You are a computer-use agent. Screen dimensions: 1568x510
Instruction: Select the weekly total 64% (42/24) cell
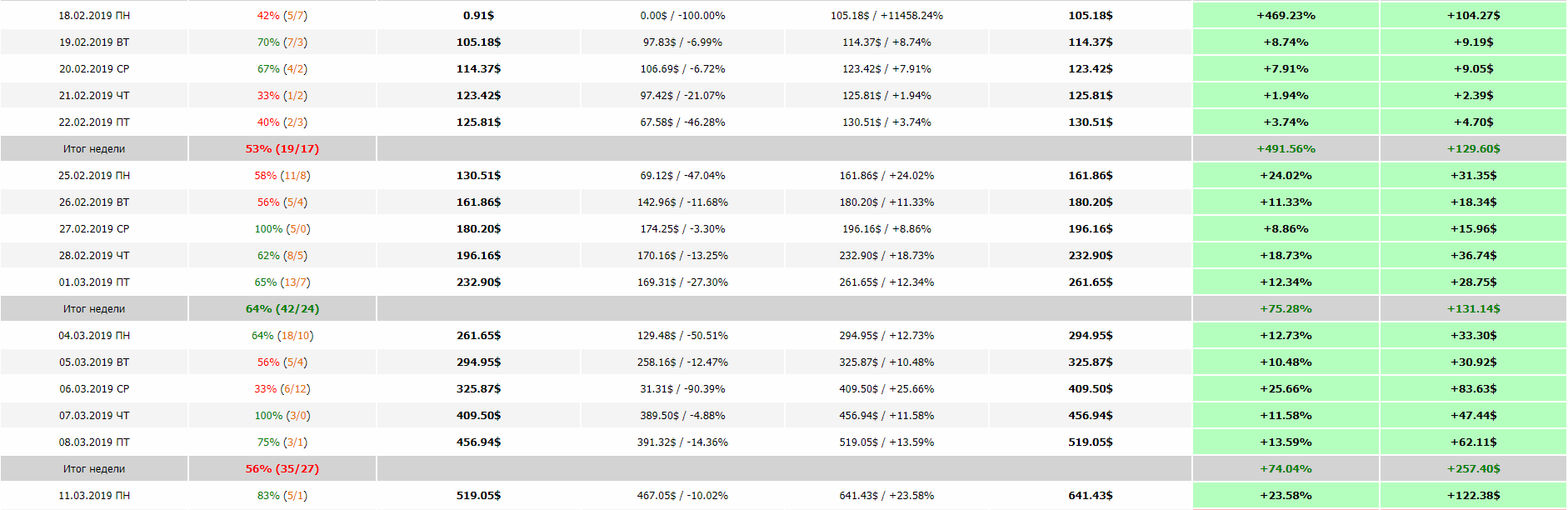pos(282,309)
